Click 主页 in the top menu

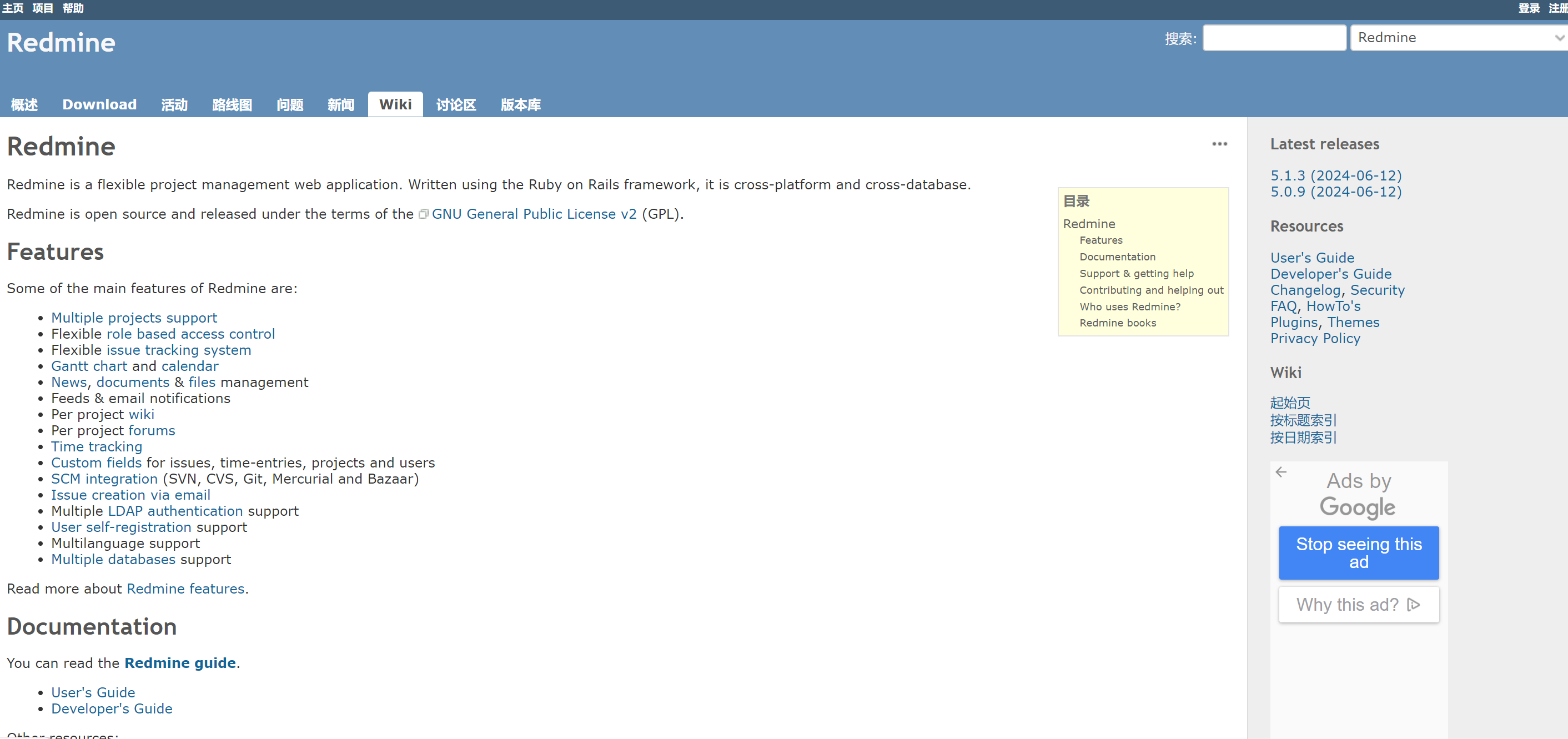[x=13, y=8]
